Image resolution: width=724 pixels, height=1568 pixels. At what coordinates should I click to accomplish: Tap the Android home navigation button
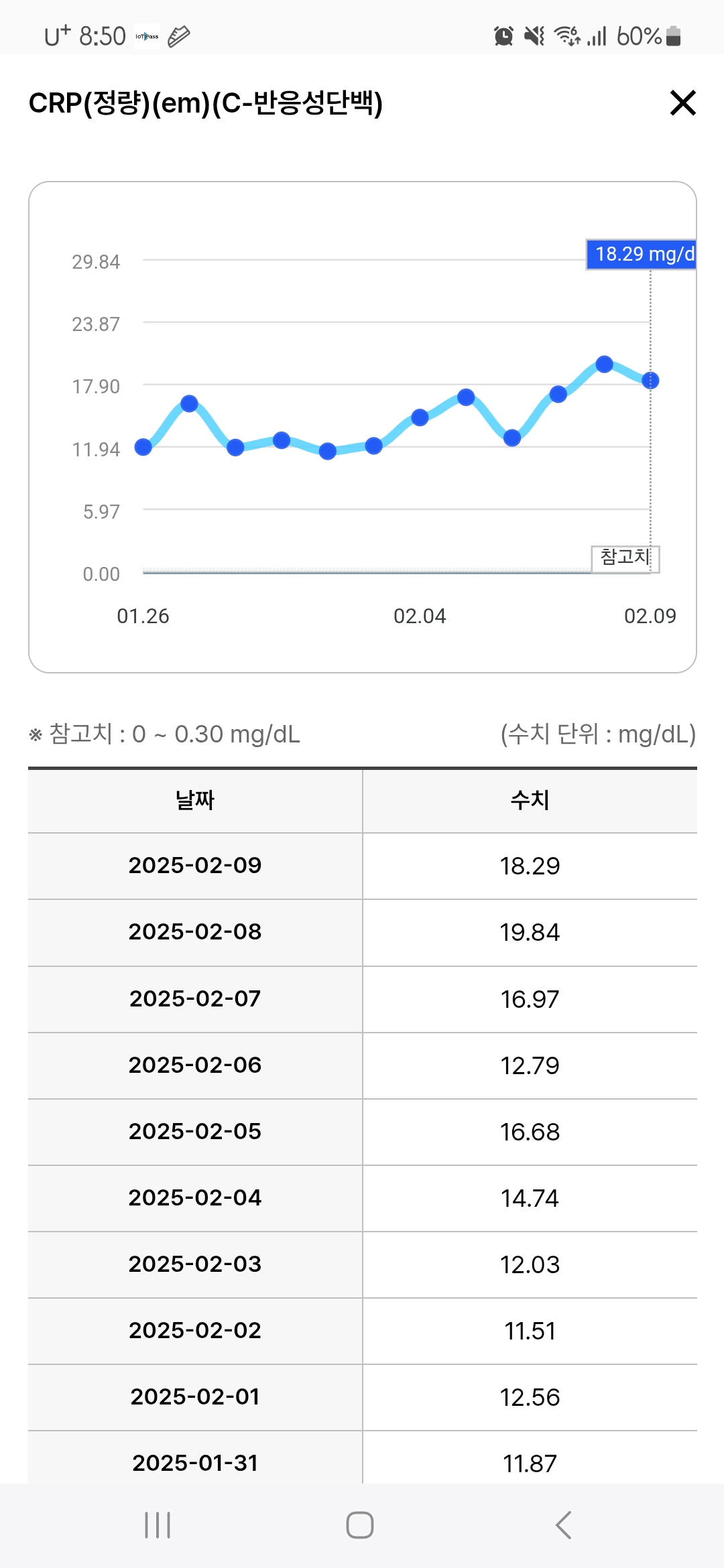360,1525
